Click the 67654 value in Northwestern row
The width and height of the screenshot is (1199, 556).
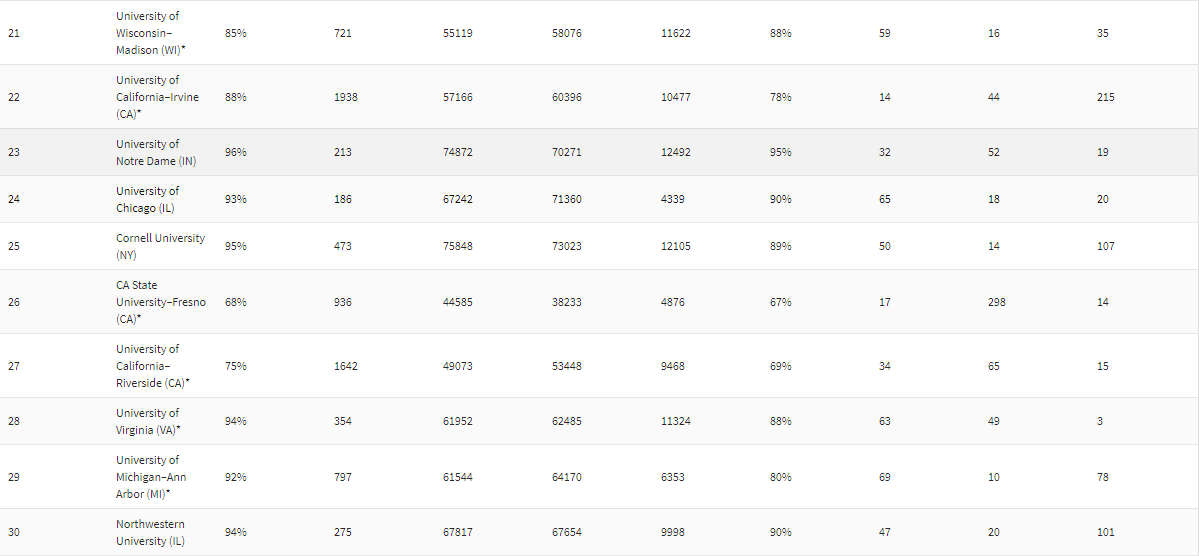pos(567,532)
